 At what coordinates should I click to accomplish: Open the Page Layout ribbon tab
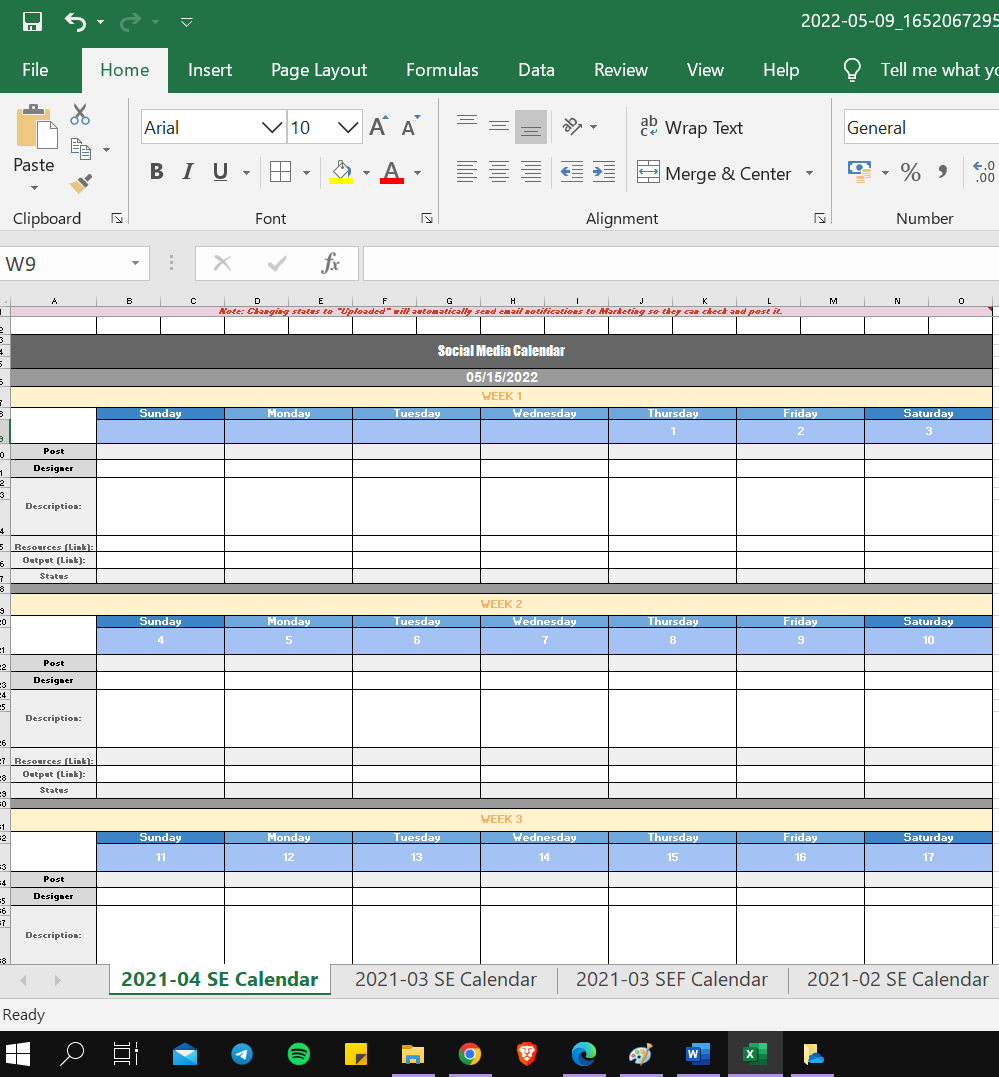pyautogui.click(x=319, y=70)
